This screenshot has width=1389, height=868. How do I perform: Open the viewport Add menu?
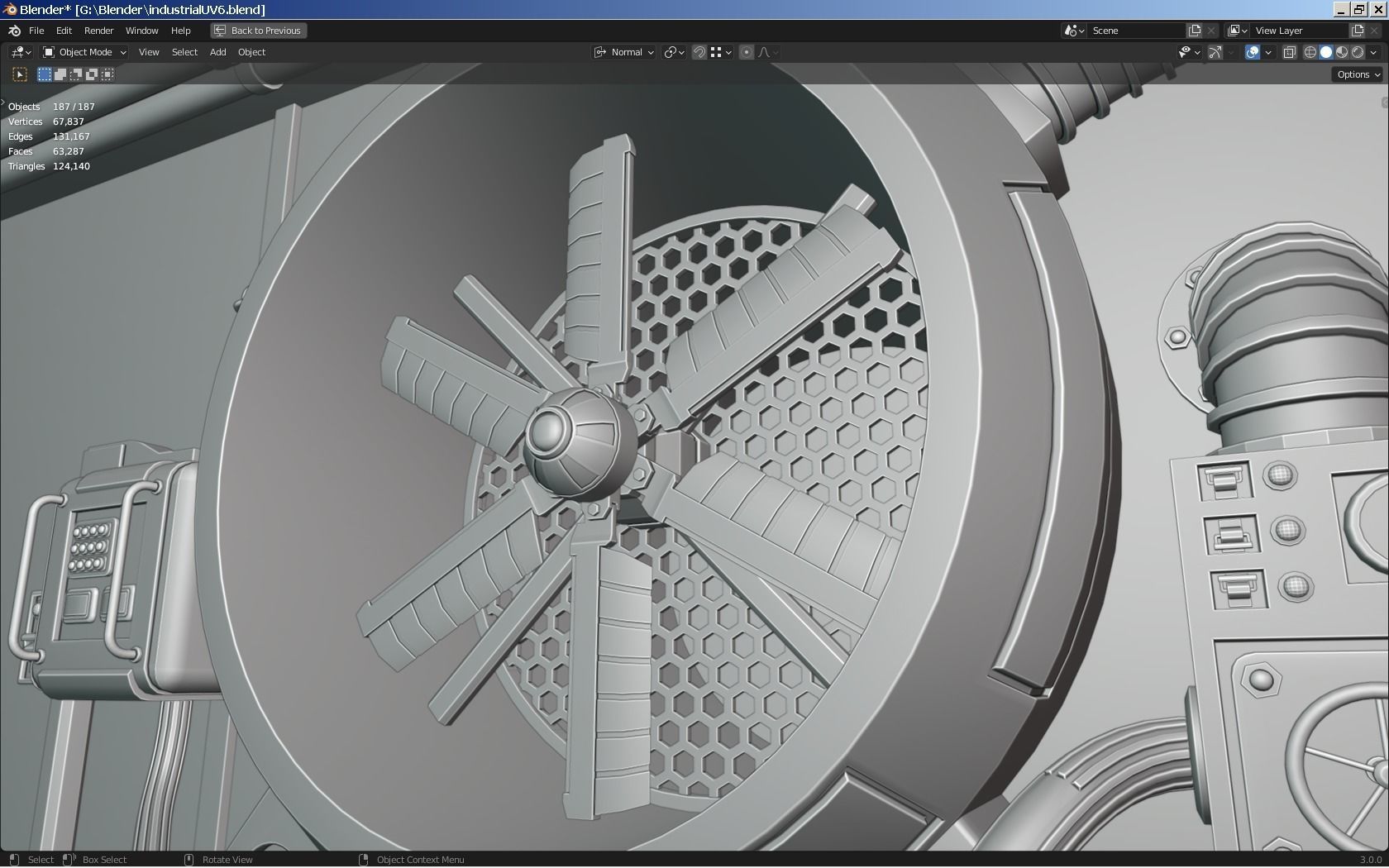point(217,52)
